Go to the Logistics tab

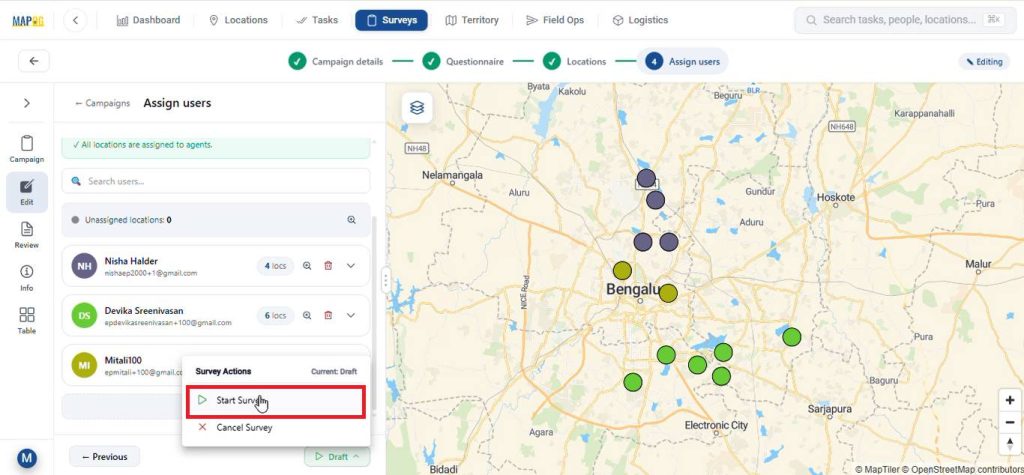(x=640, y=20)
